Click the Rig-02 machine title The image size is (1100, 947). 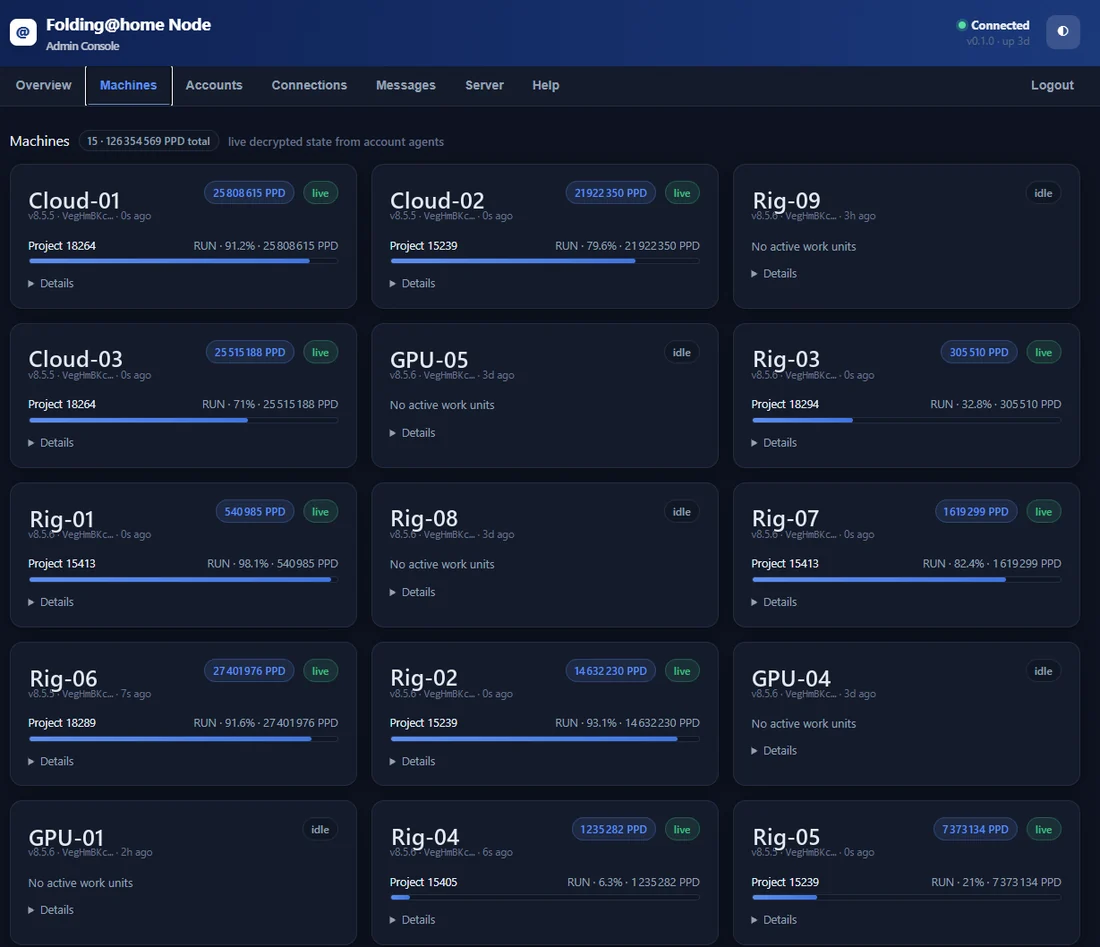[x=424, y=678]
